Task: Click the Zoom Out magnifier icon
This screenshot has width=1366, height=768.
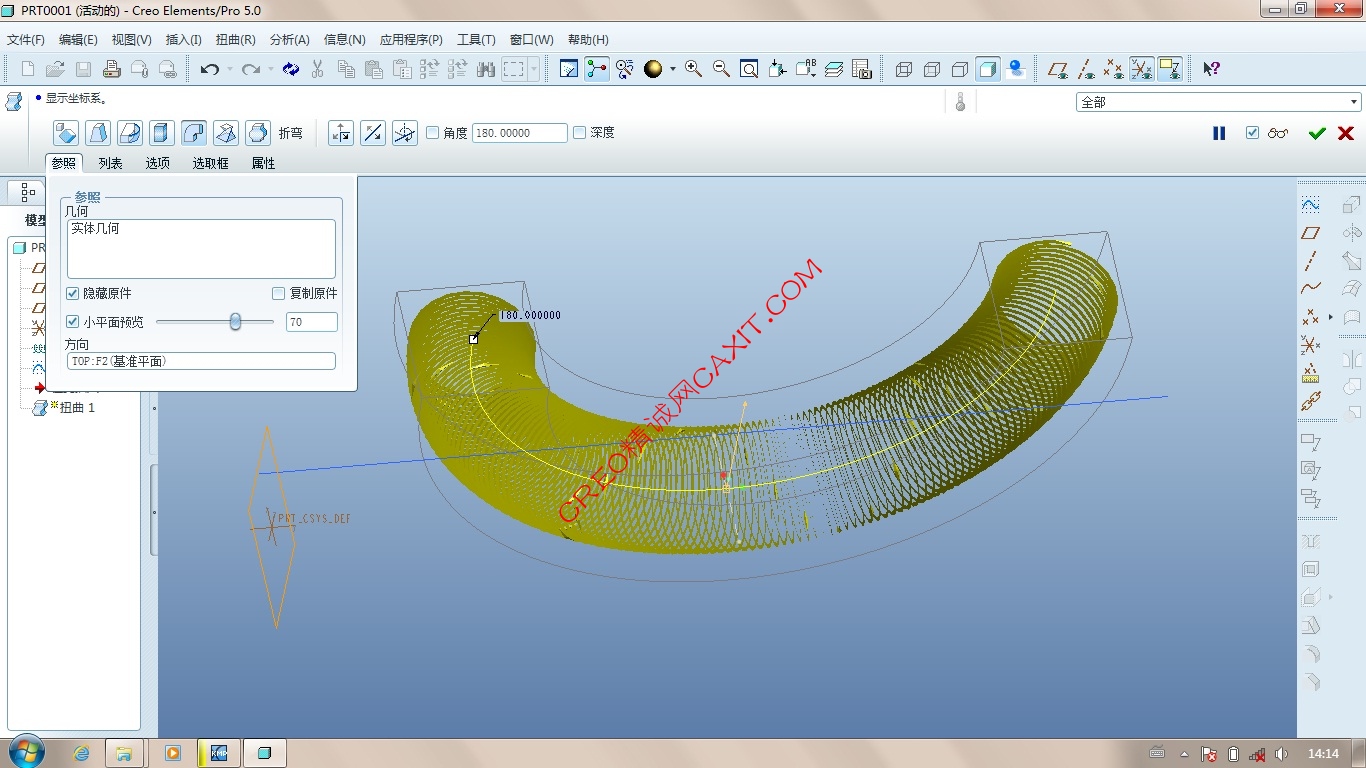Action: pyautogui.click(x=721, y=69)
